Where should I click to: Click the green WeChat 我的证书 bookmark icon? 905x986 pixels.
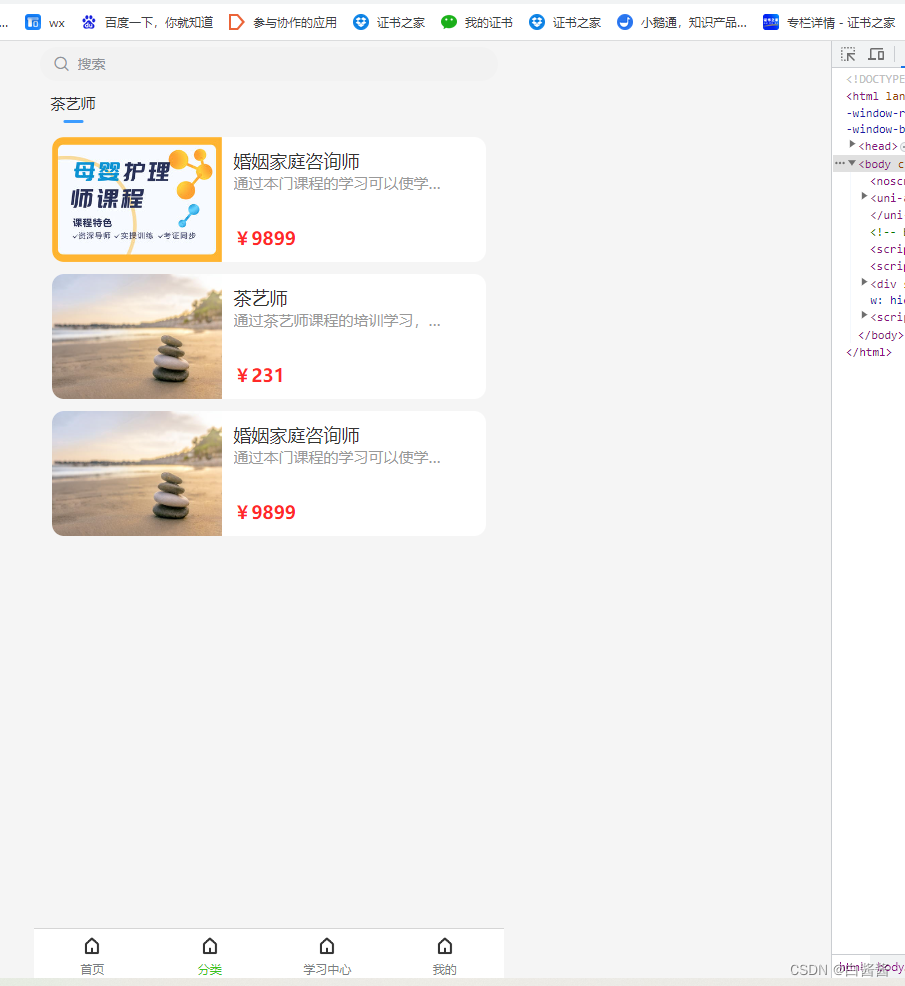tap(448, 21)
